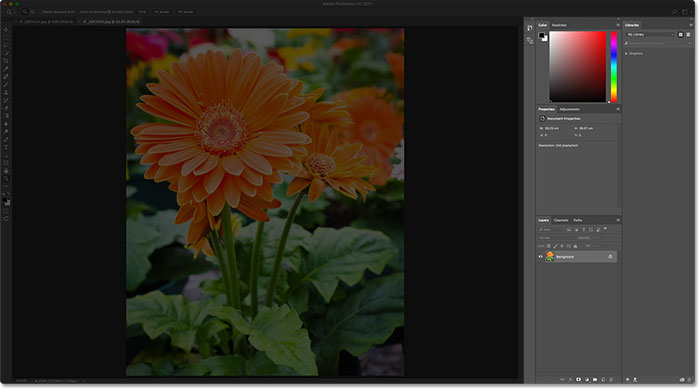Click the Fit Screen button
The image size is (700, 390).
click(162, 12)
